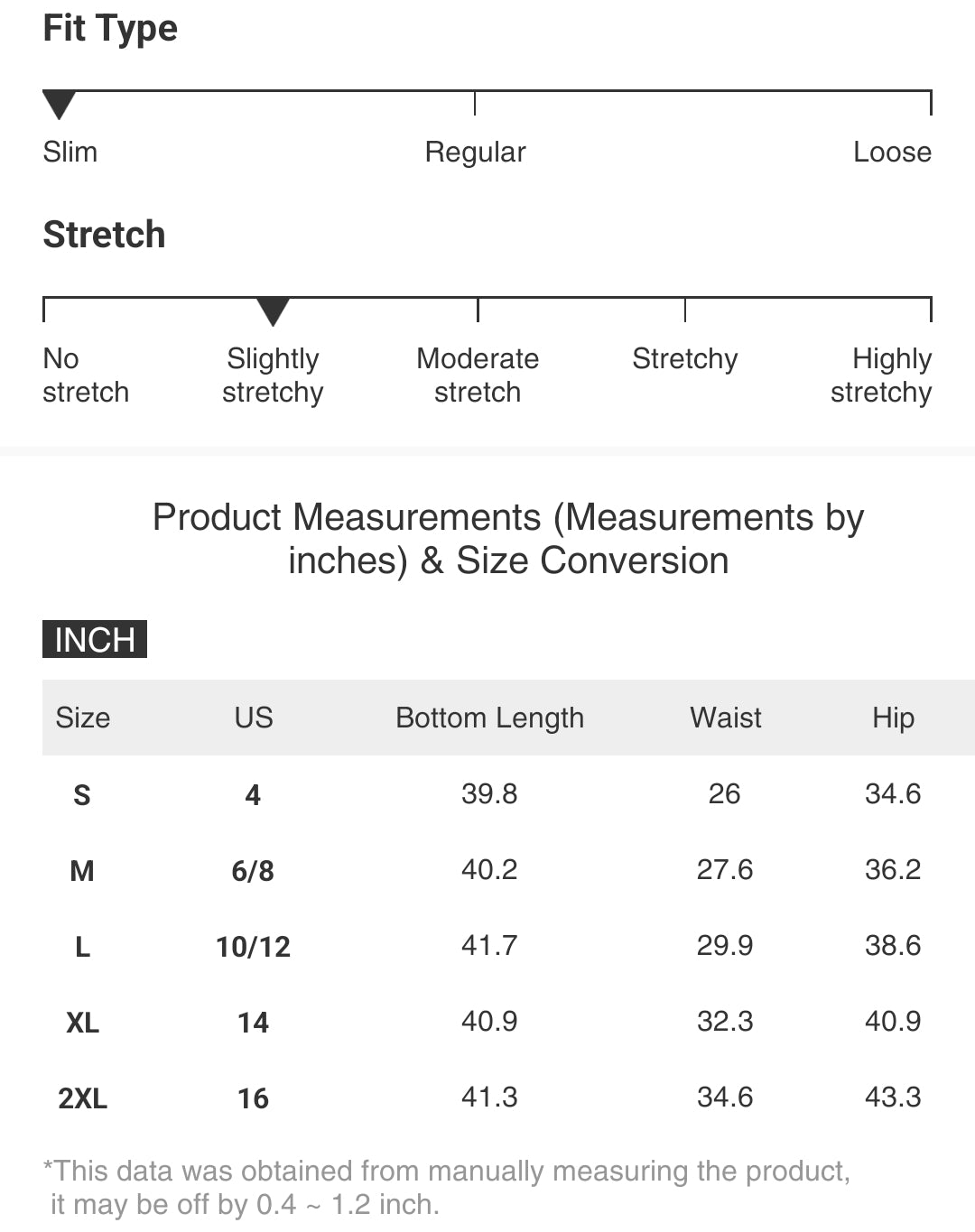The width and height of the screenshot is (975, 1232).
Task: Click the US size 10/12 cell
Action: pyautogui.click(x=254, y=947)
